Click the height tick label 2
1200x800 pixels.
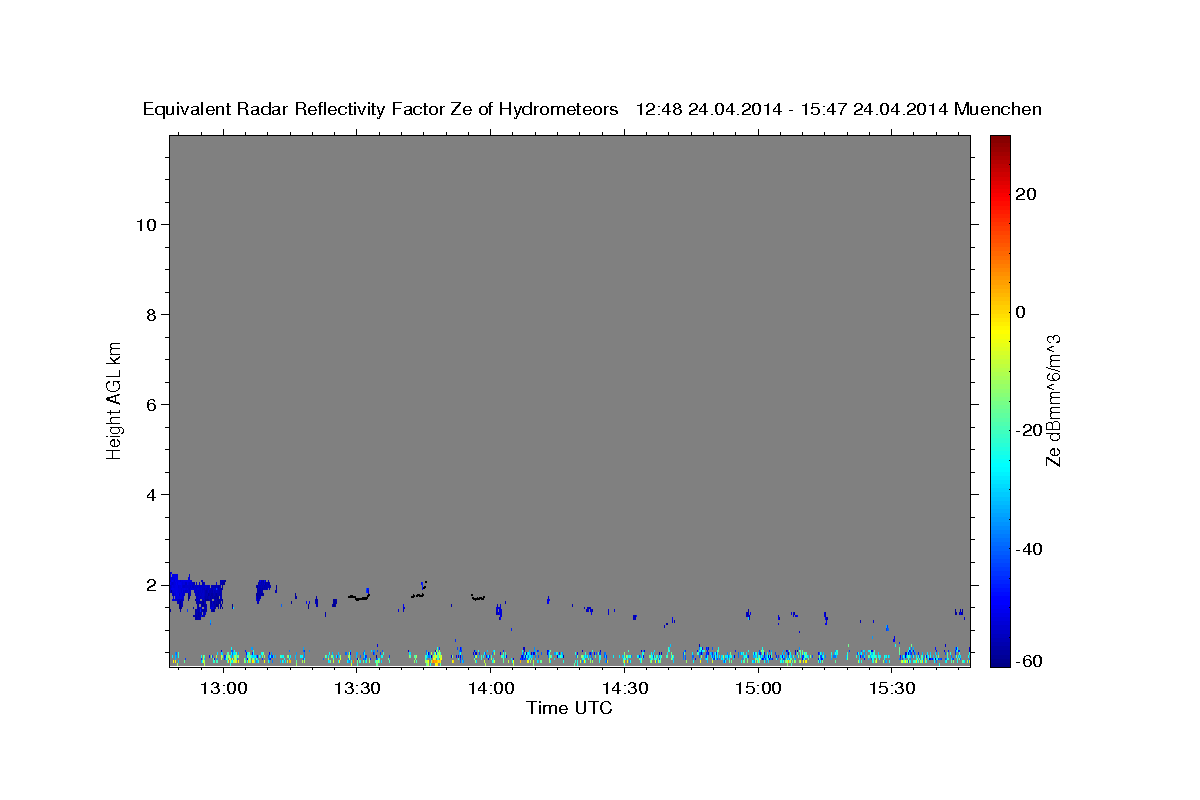(x=152, y=584)
